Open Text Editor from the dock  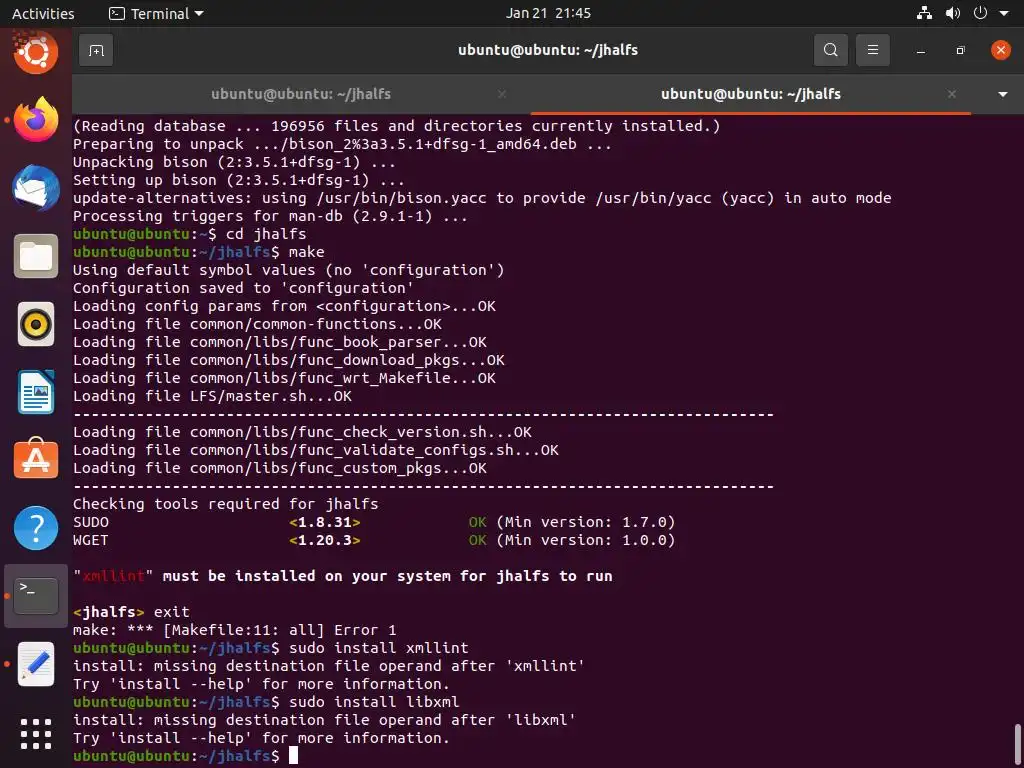36,664
